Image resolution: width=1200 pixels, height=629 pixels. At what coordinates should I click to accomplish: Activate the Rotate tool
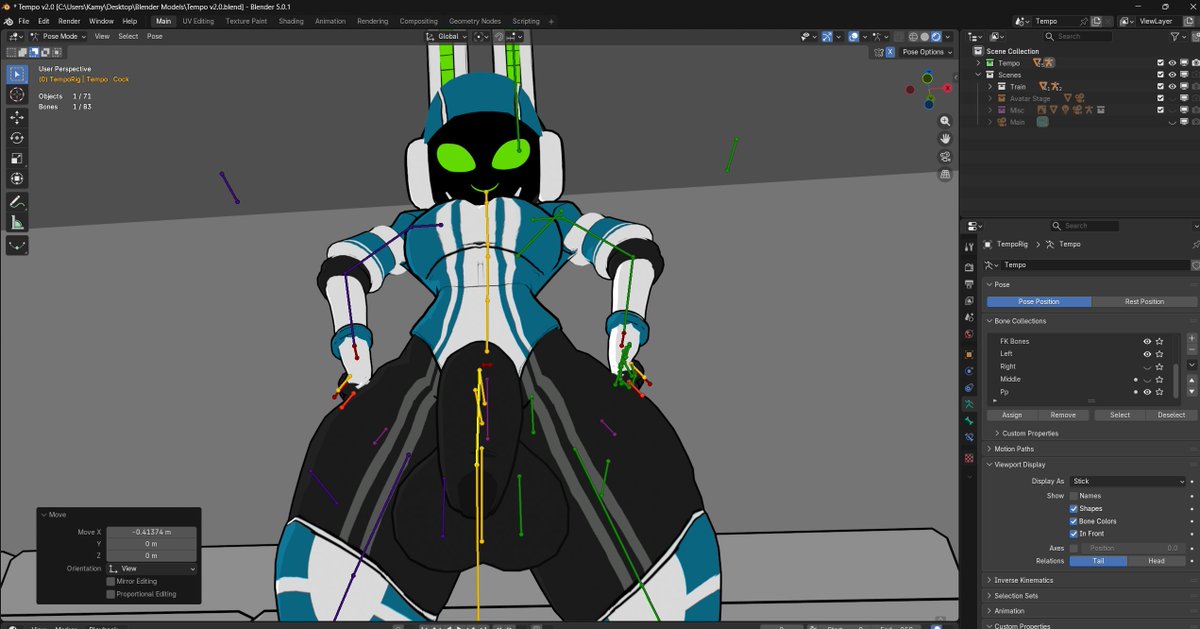(17, 137)
